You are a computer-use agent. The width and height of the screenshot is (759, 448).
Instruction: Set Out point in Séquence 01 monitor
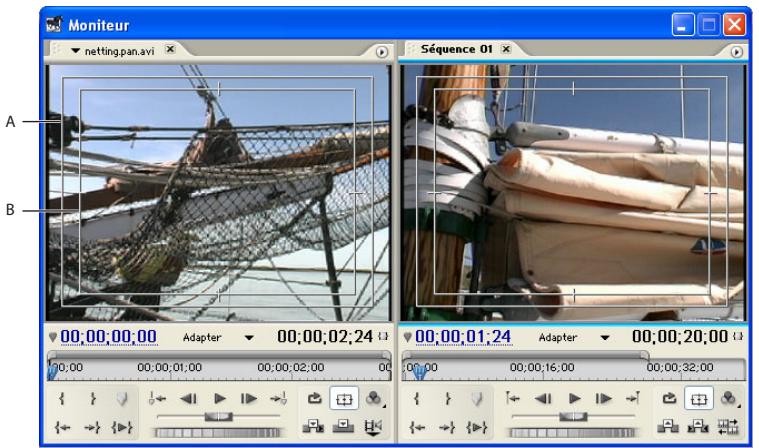pyautogui.click(x=447, y=399)
